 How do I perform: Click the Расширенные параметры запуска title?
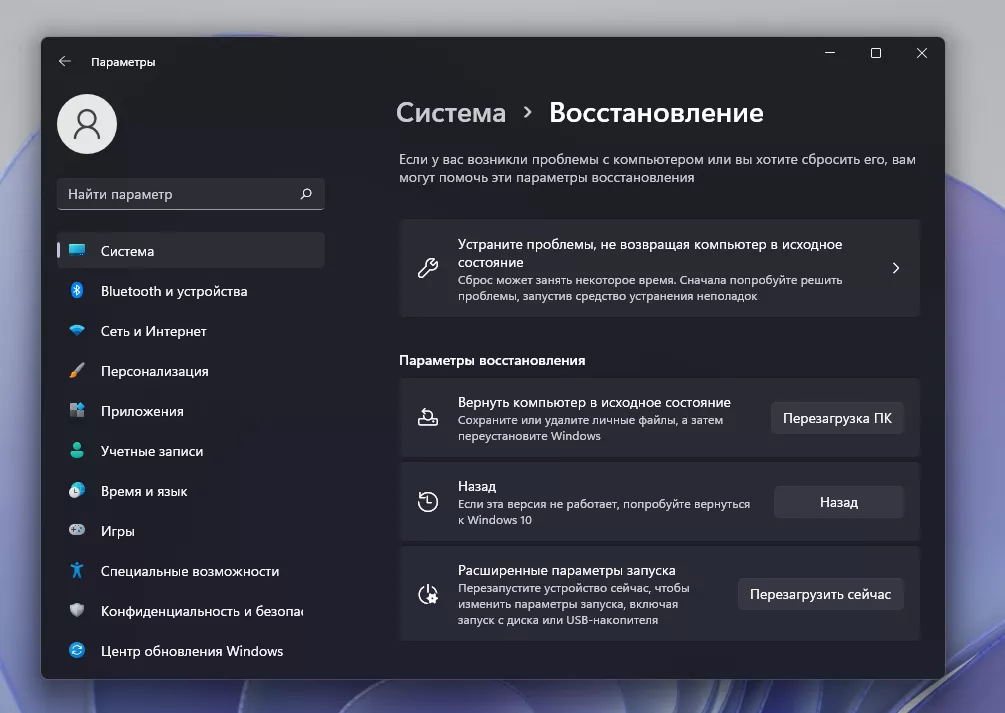click(x=567, y=570)
